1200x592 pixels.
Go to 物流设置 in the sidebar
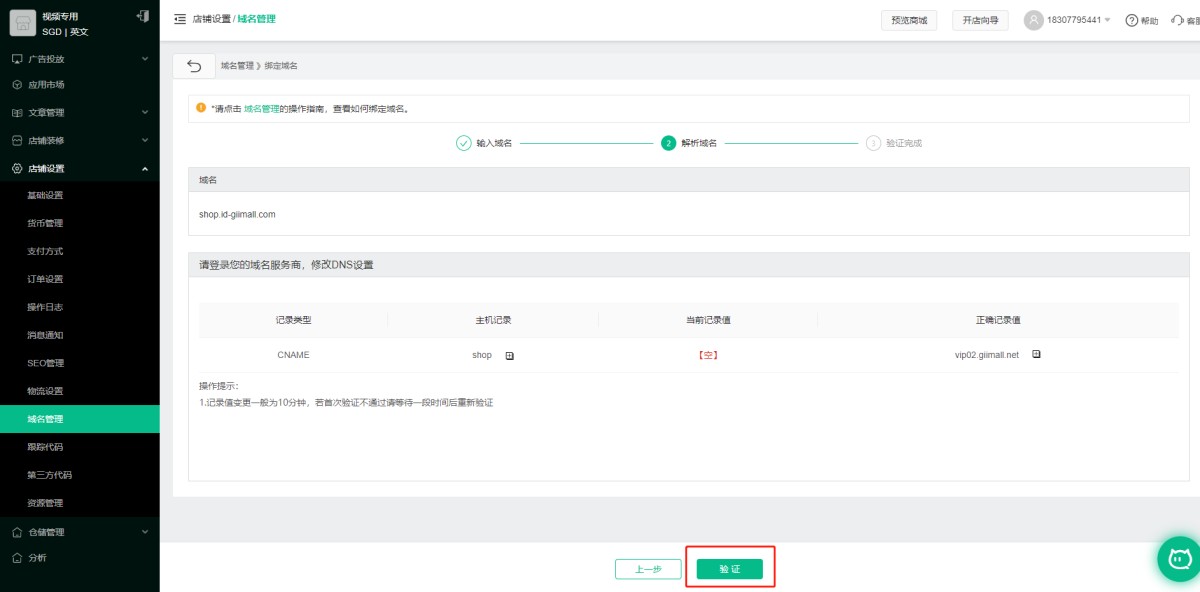tap(46, 391)
